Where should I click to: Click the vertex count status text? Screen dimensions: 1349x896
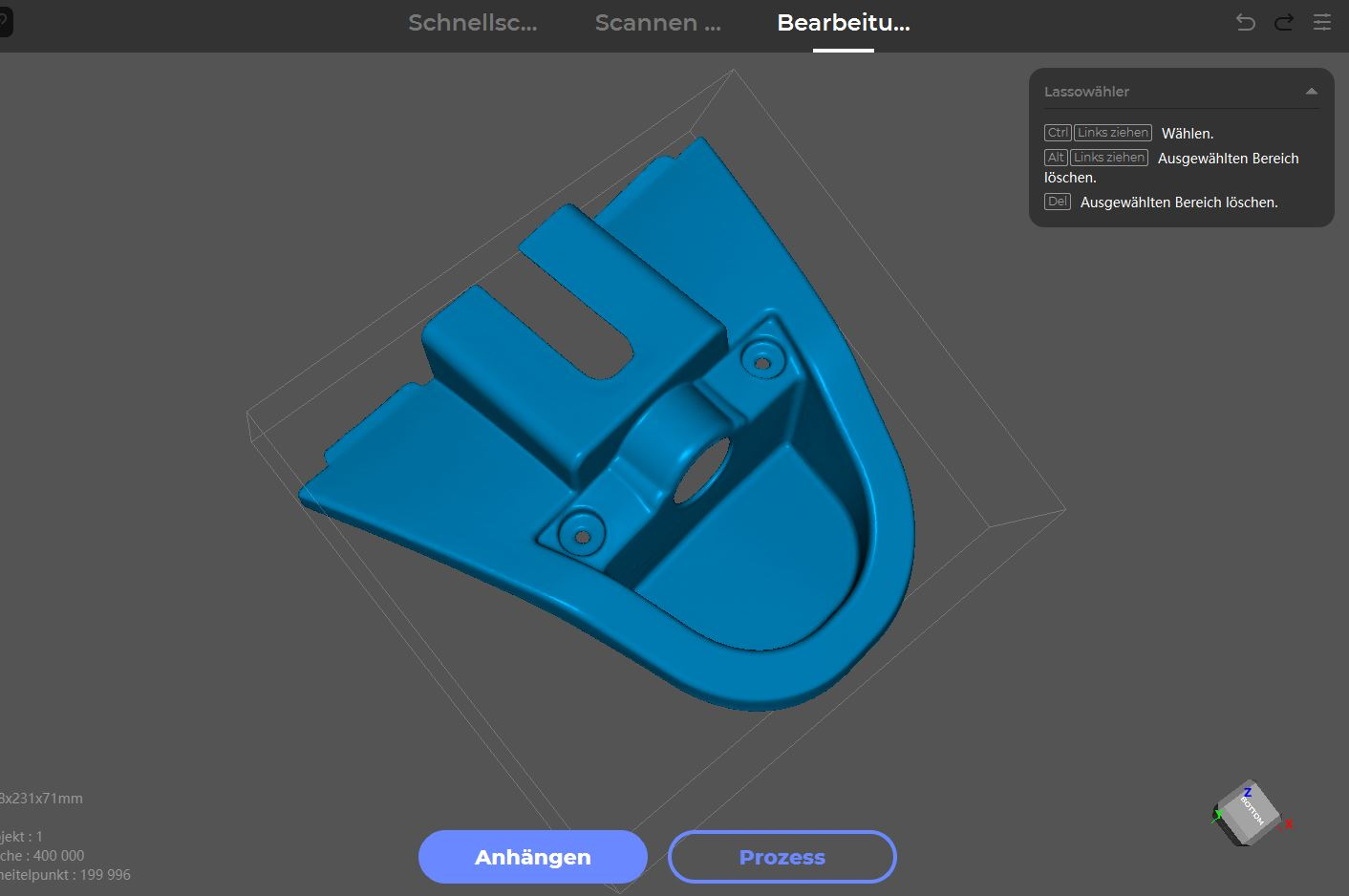tap(65, 874)
